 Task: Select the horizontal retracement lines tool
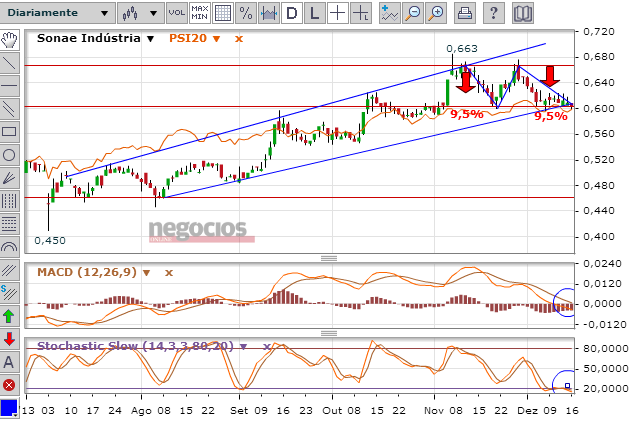pyautogui.click(x=9, y=224)
